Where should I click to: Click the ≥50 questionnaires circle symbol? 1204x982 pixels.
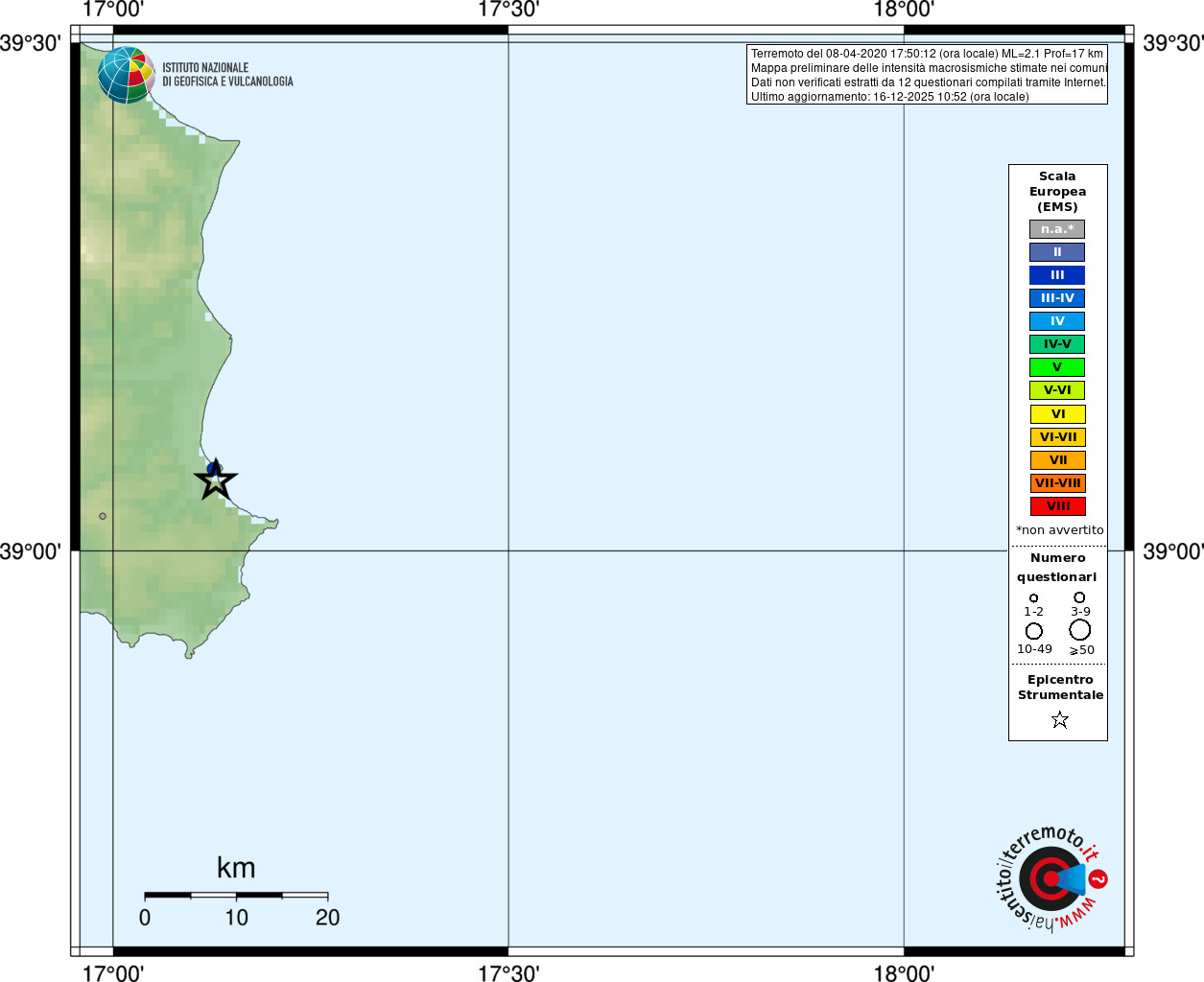tap(1079, 629)
